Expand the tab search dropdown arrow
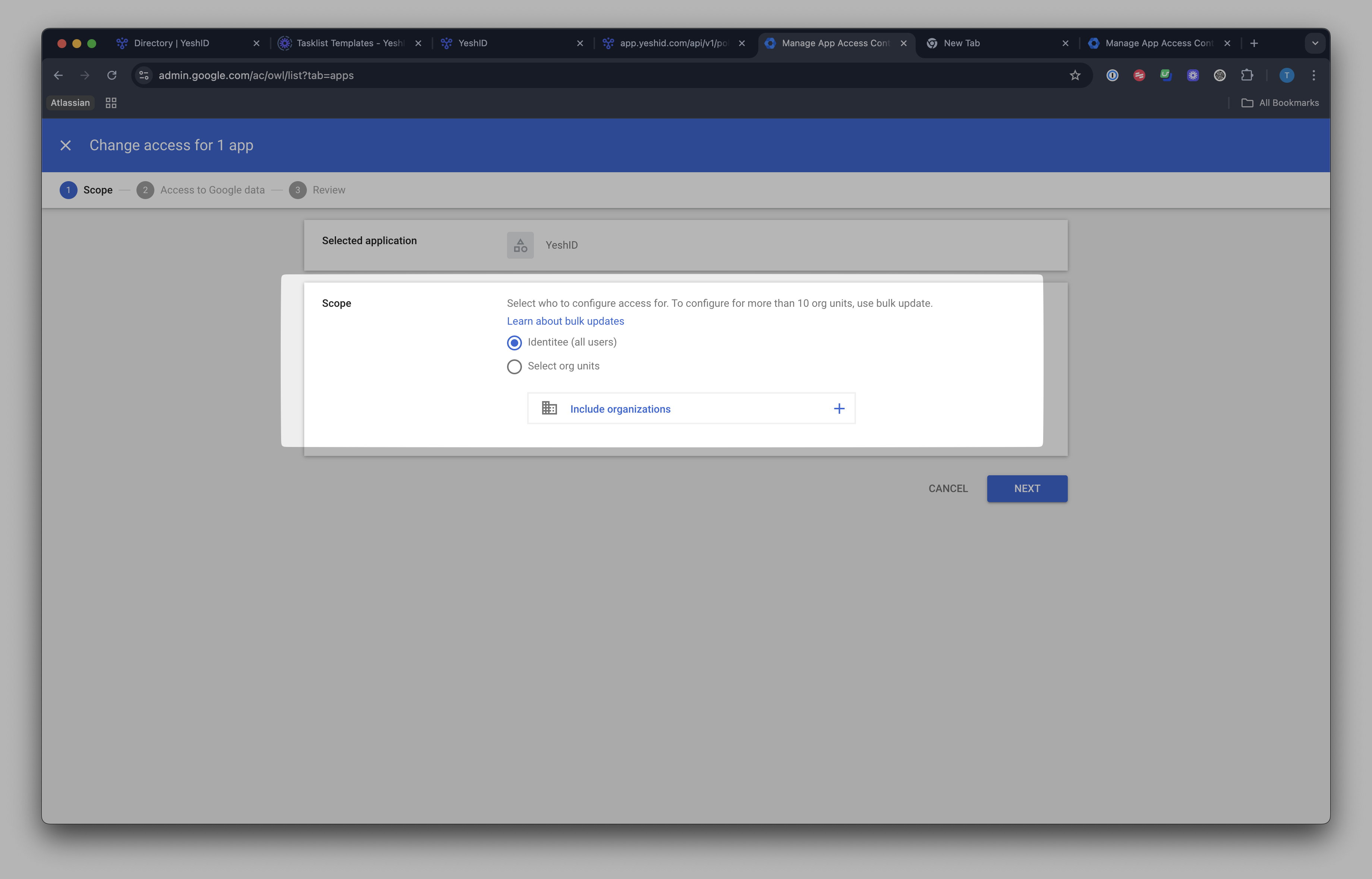The height and width of the screenshot is (879, 1372). pyautogui.click(x=1315, y=43)
